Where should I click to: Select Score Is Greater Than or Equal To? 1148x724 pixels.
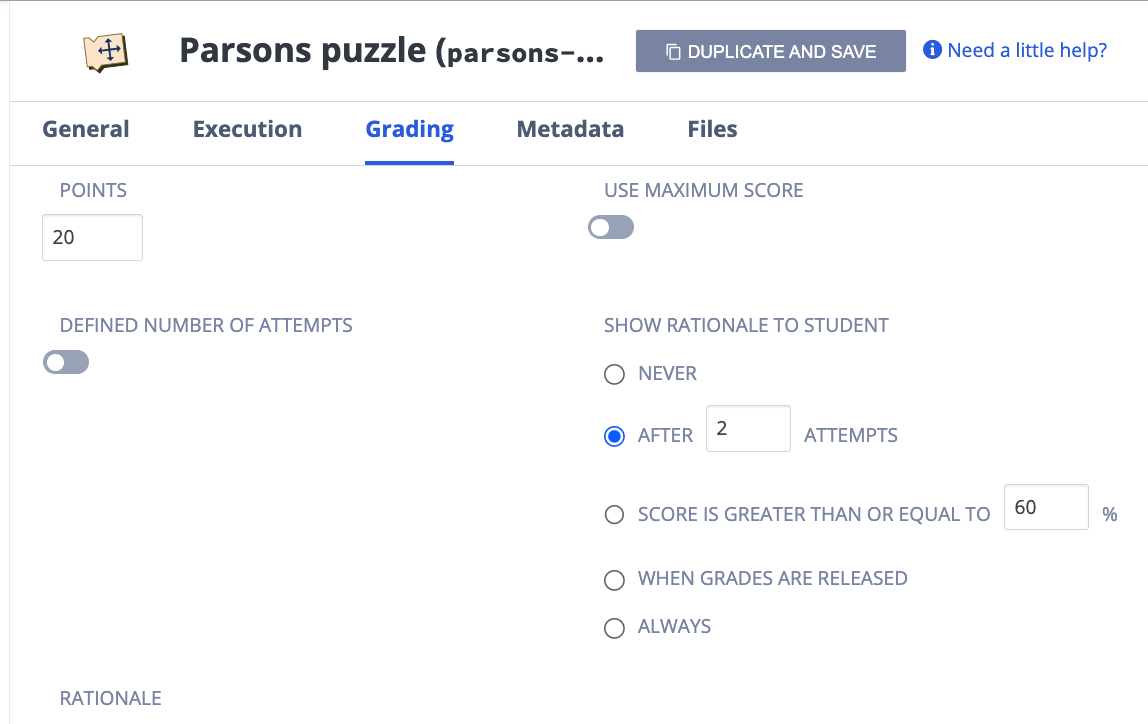(614, 515)
